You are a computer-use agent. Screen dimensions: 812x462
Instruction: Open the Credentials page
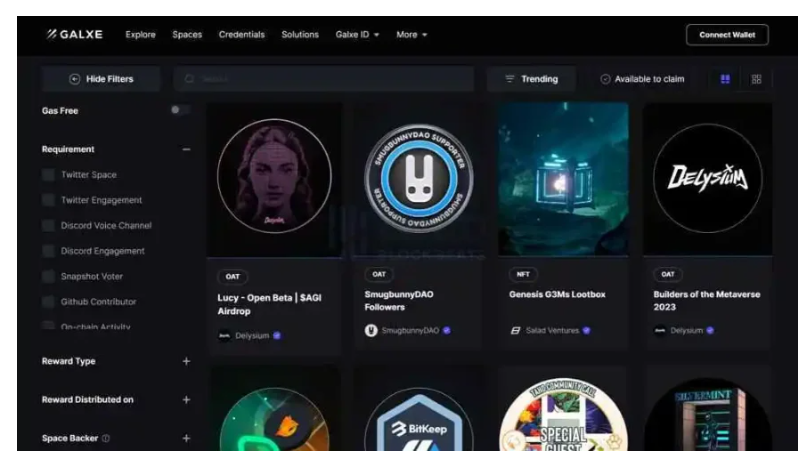click(241, 35)
